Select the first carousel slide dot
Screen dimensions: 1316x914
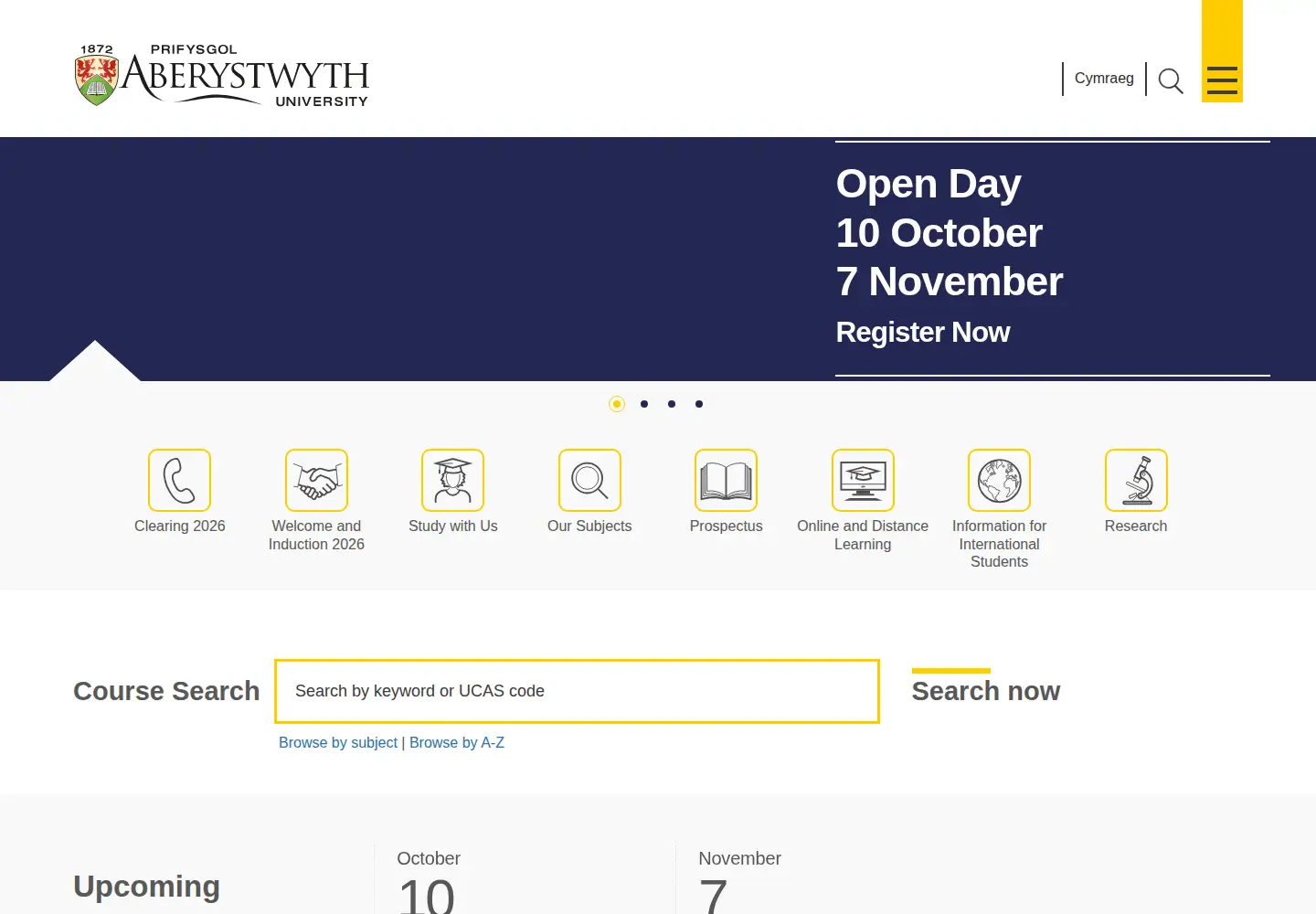click(617, 404)
